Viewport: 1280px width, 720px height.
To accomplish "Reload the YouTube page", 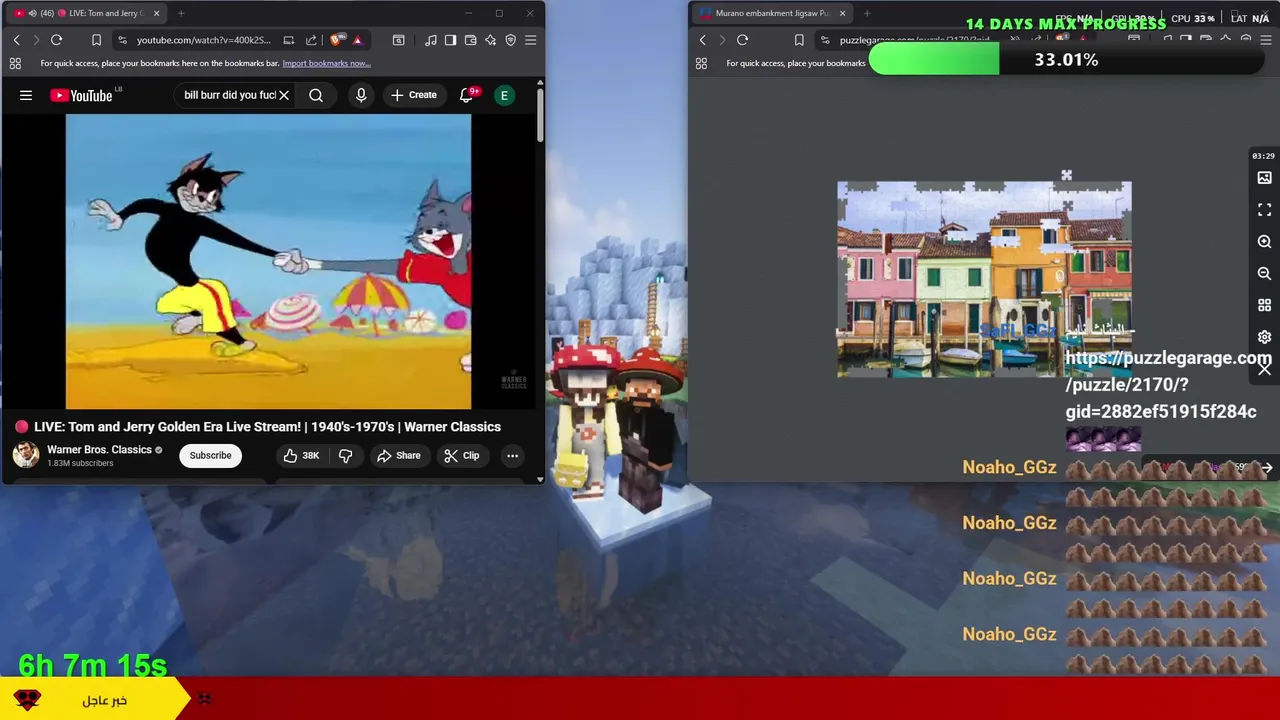I will (x=56, y=40).
